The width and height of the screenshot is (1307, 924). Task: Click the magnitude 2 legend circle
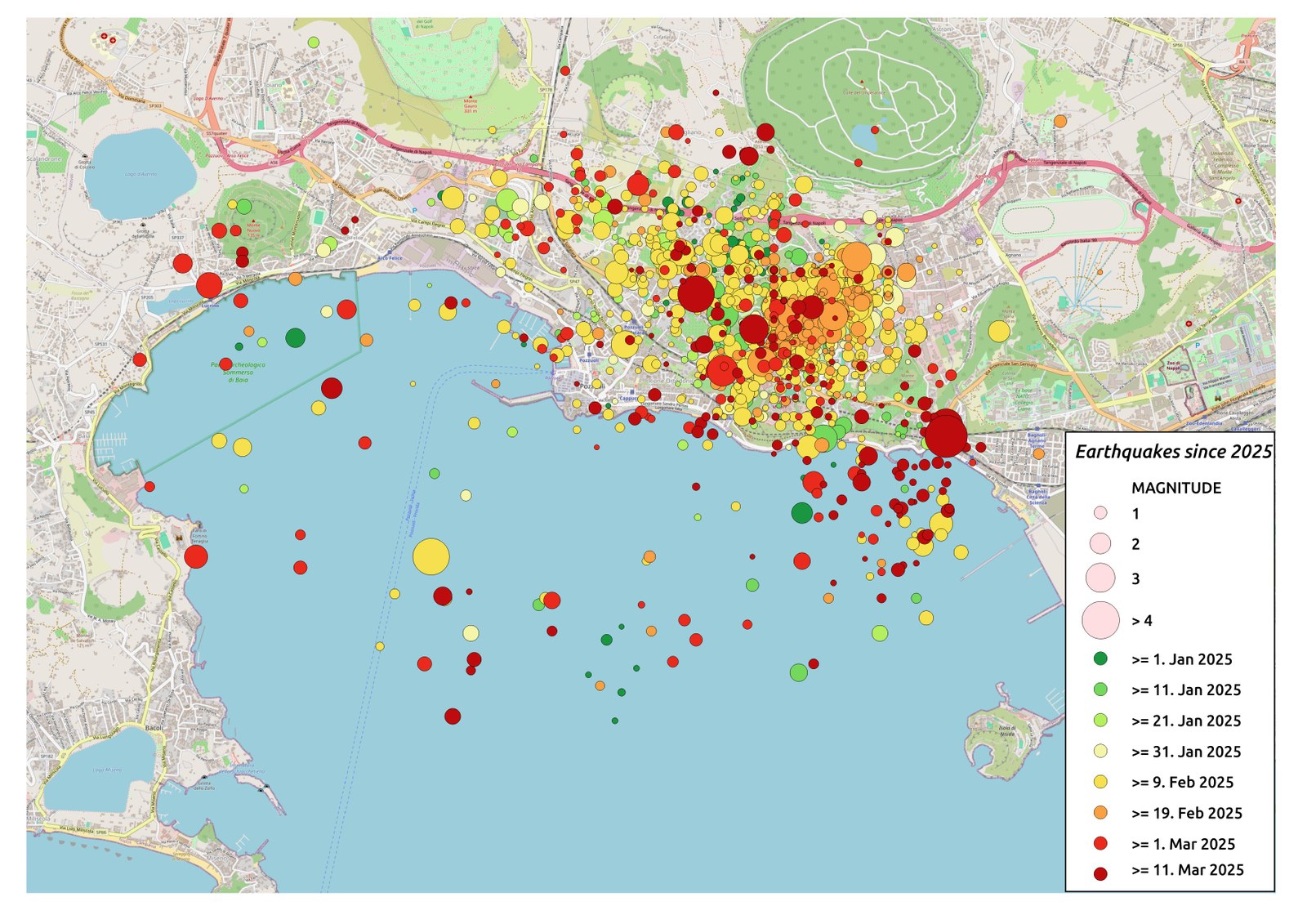point(1100,543)
